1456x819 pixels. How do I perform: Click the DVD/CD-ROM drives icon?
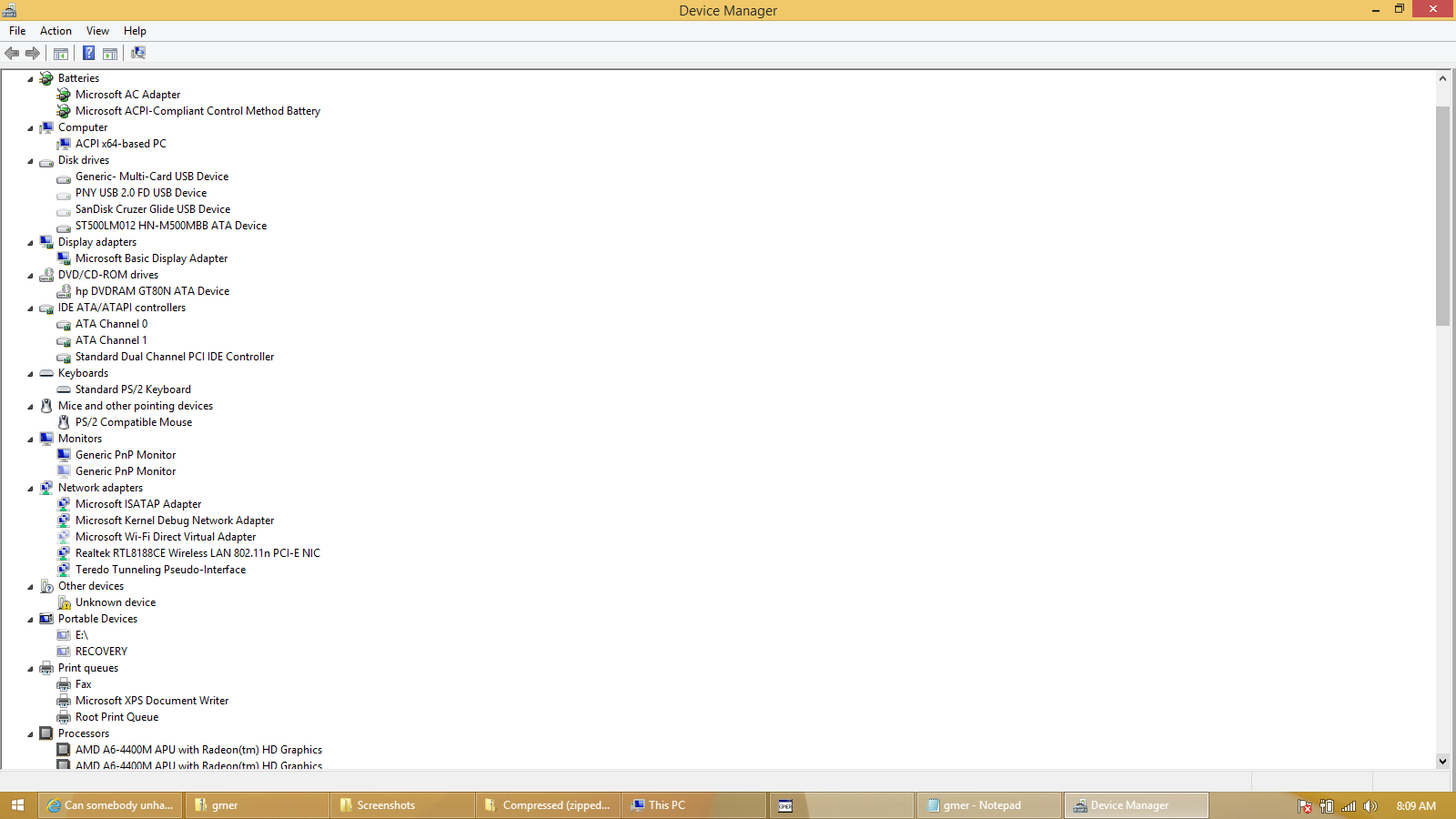pyautogui.click(x=46, y=275)
